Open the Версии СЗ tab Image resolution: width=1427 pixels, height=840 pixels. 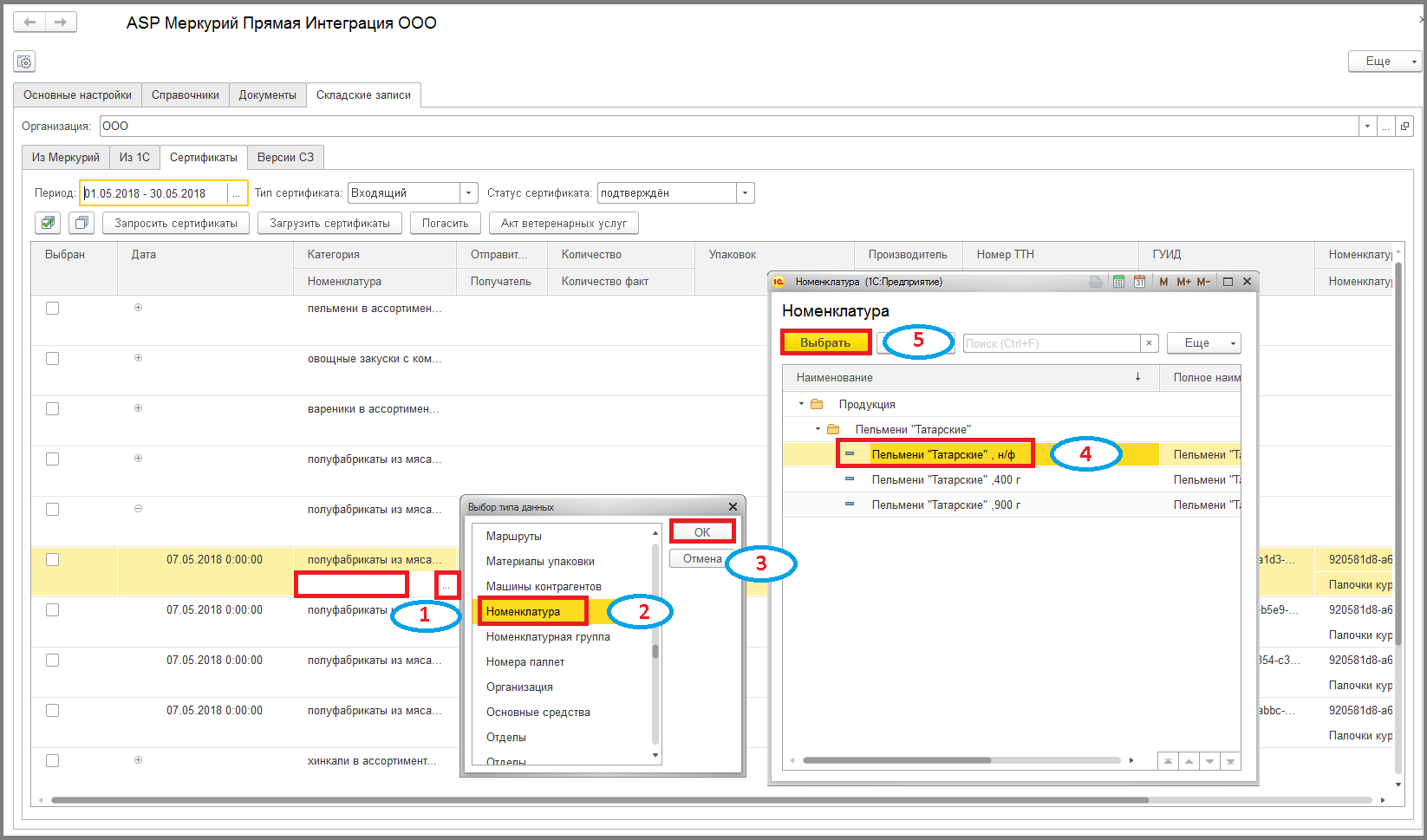[286, 158]
